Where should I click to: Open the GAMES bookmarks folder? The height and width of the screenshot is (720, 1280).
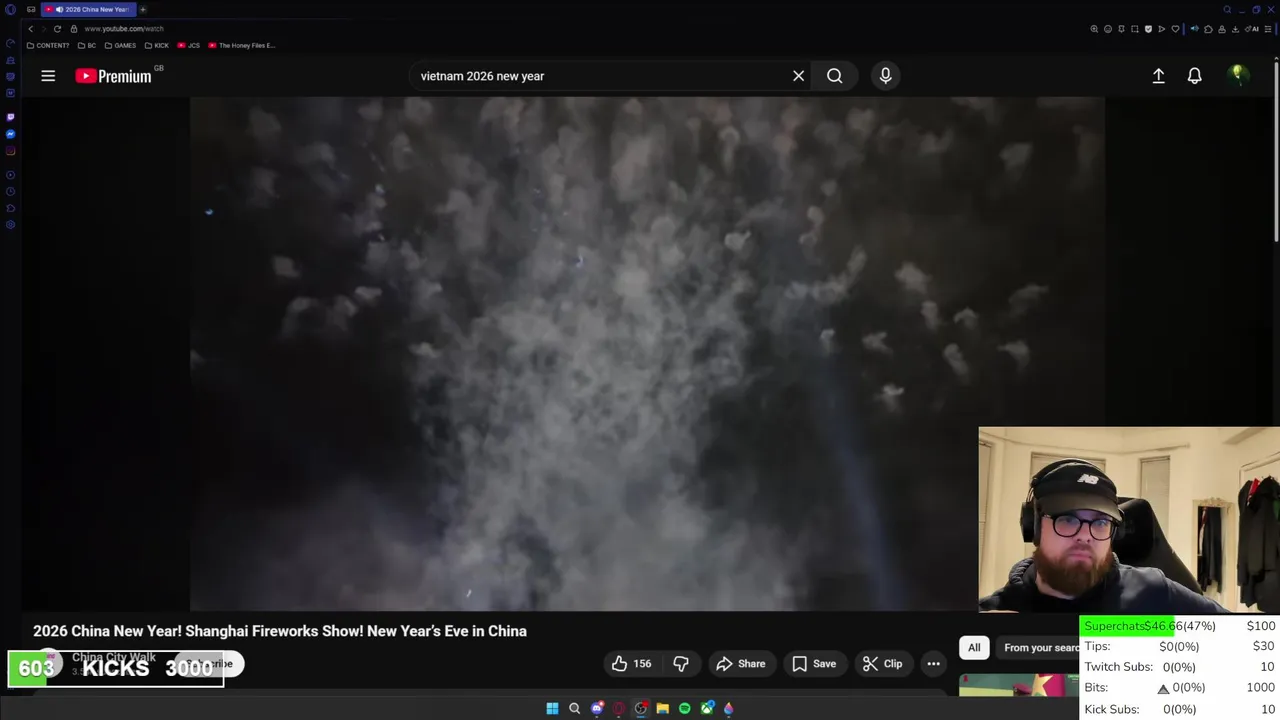tap(120, 45)
